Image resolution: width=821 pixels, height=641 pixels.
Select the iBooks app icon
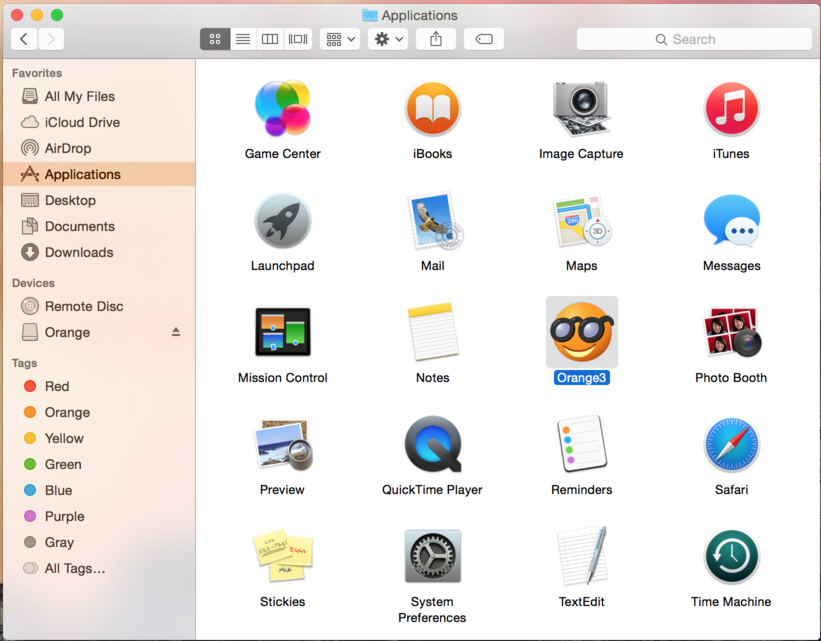tap(432, 108)
